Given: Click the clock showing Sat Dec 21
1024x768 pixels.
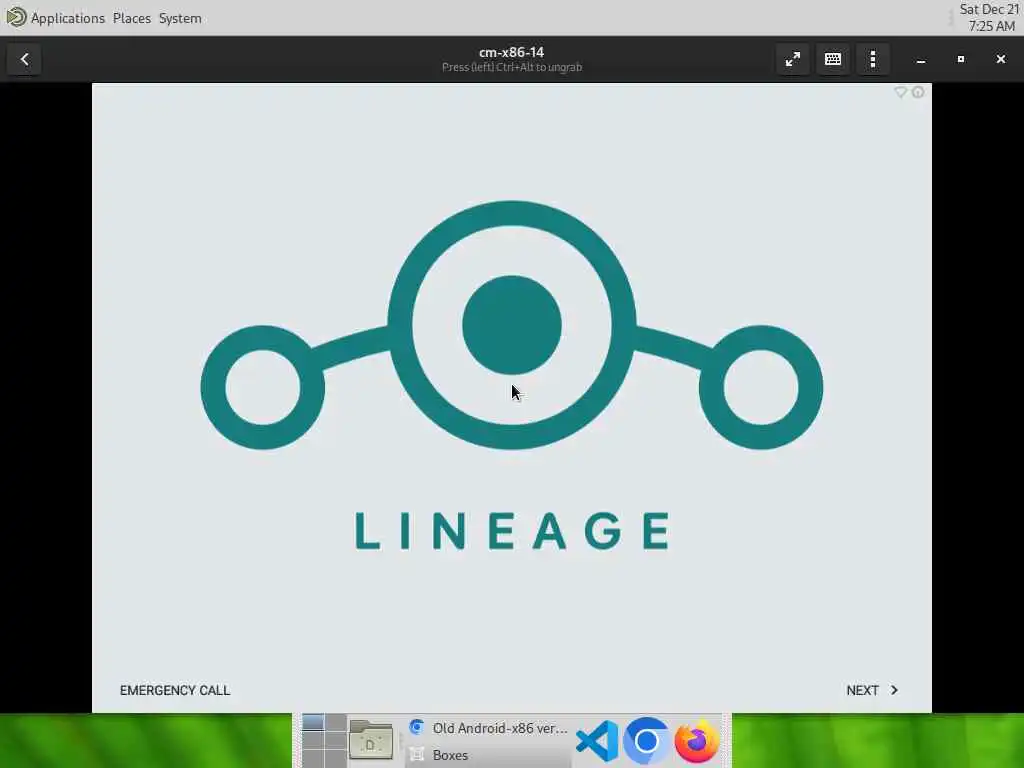Looking at the screenshot, I should [989, 18].
